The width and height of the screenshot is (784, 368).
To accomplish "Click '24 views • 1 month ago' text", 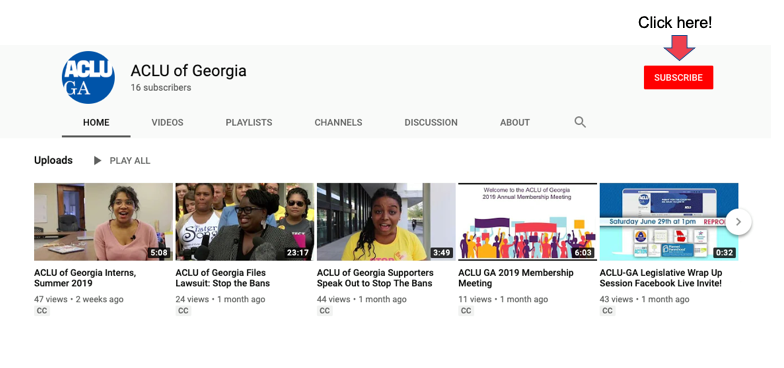I will 220,299.
